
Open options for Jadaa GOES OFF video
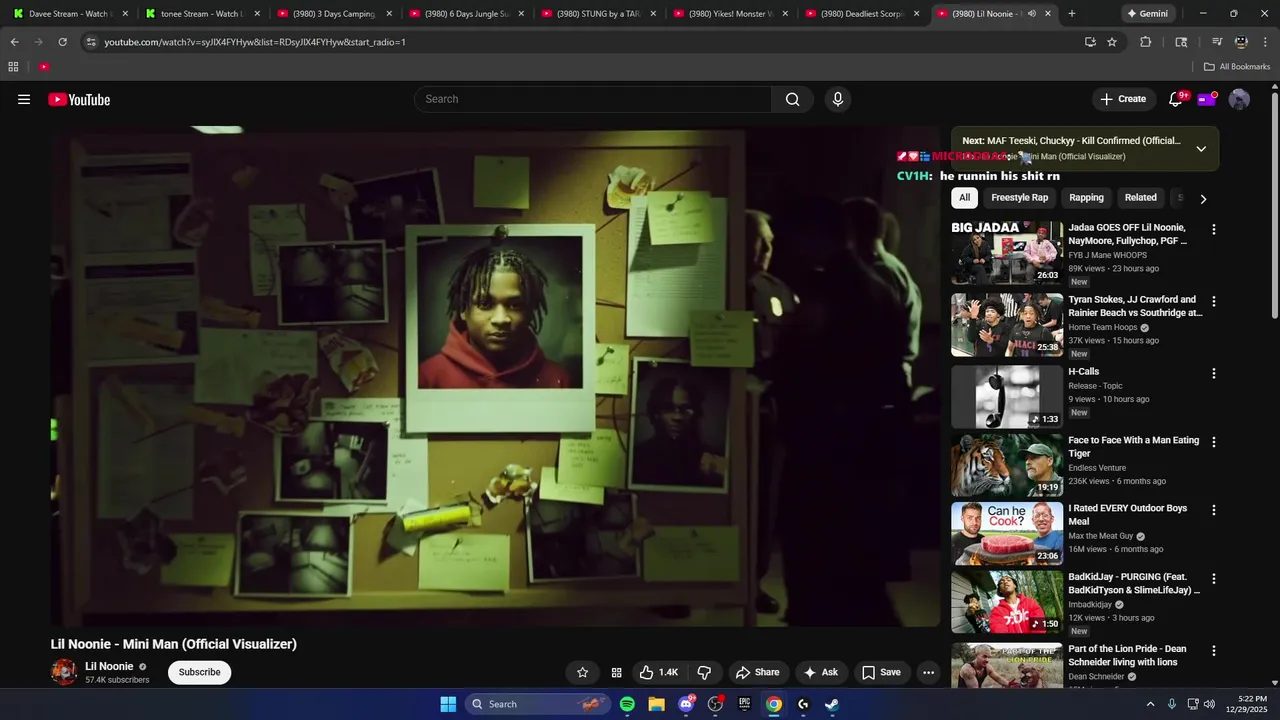pyautogui.click(x=1214, y=229)
